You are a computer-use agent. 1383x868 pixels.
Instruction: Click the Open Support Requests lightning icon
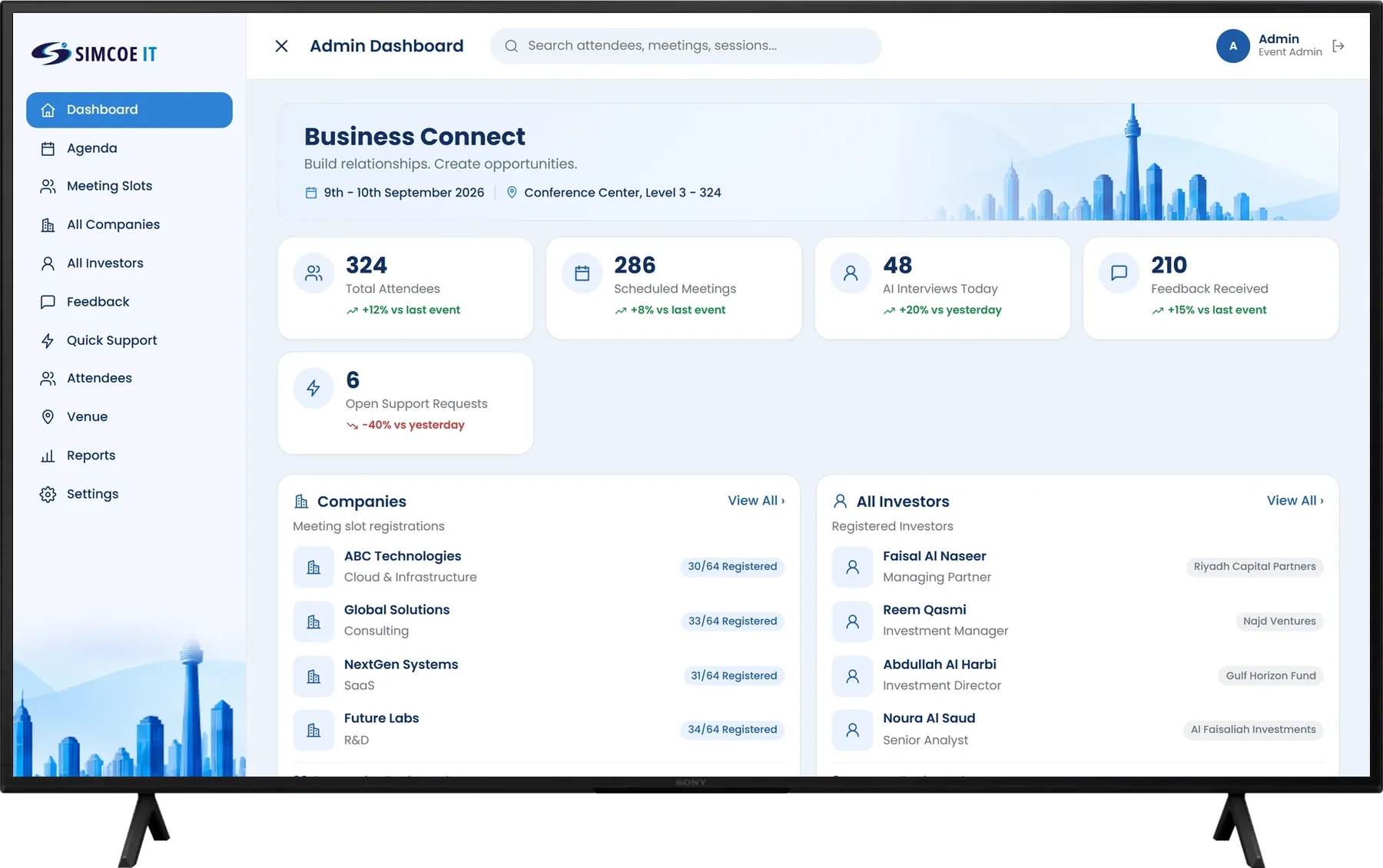pyautogui.click(x=313, y=388)
